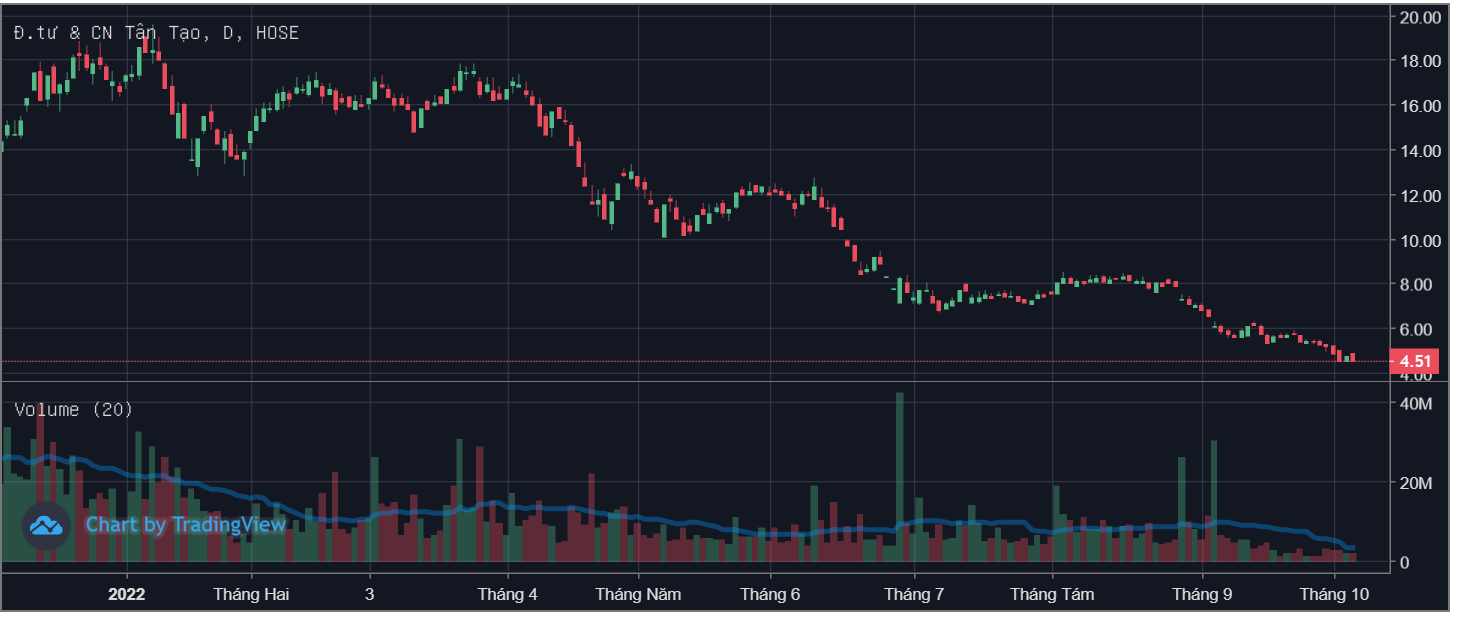Image resolution: width=1459 pixels, height=621 pixels.
Task: Click the 20M volume scale label
Action: pyautogui.click(x=1419, y=483)
